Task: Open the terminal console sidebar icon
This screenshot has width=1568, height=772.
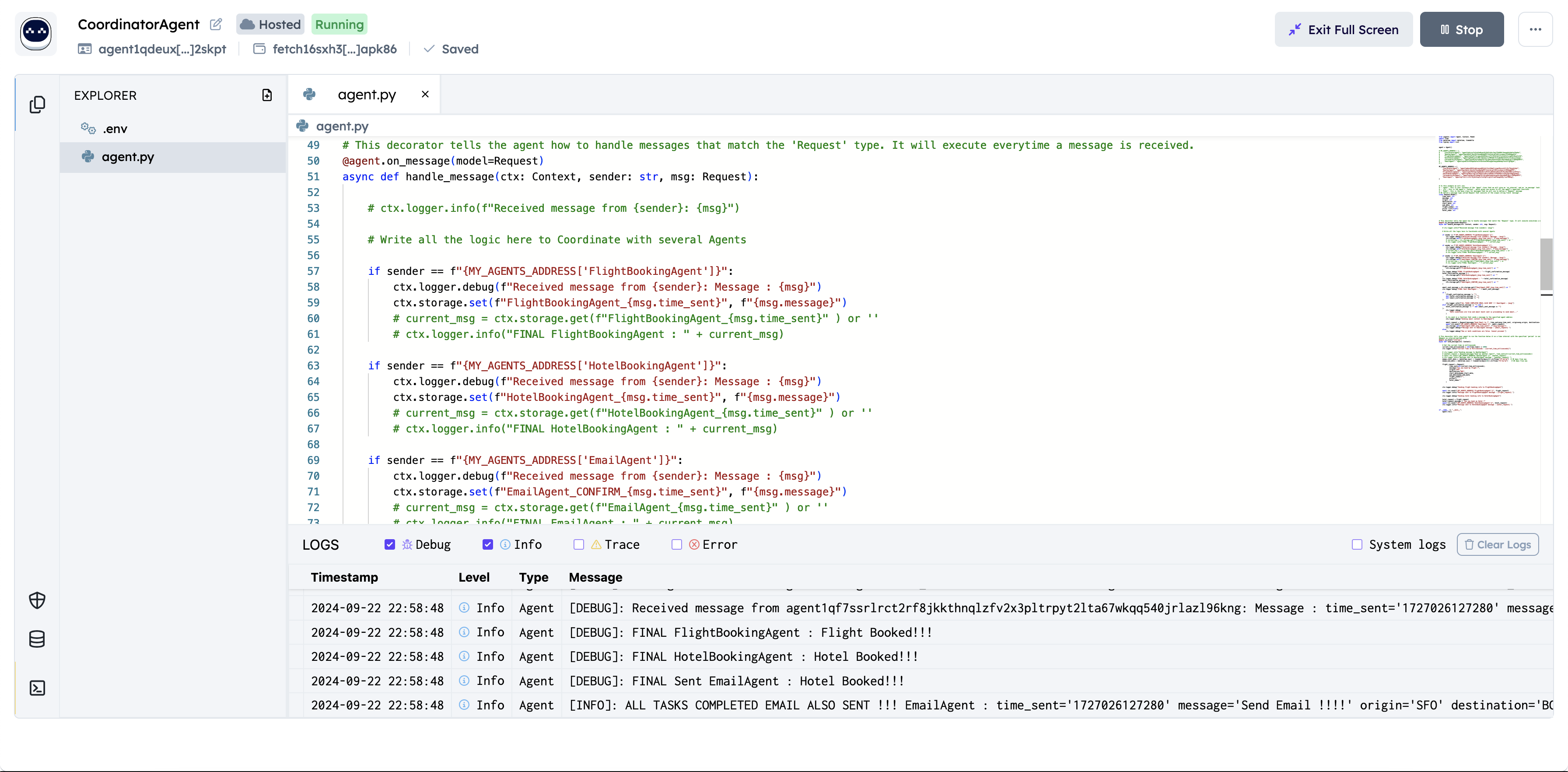Action: (x=37, y=688)
